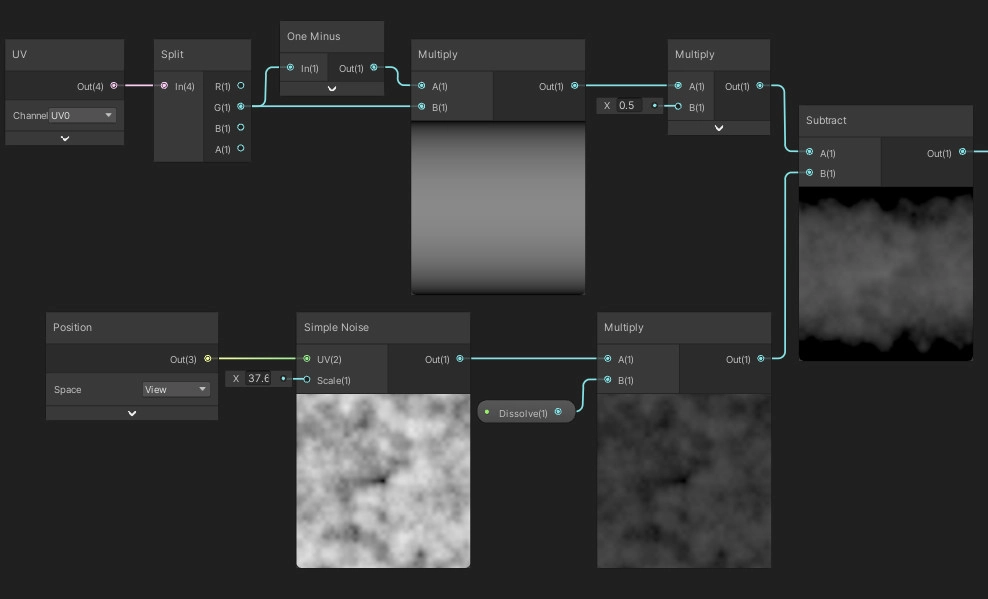This screenshot has width=988, height=599.
Task: Select the Dissolve property node
Action: pyautogui.click(x=522, y=413)
